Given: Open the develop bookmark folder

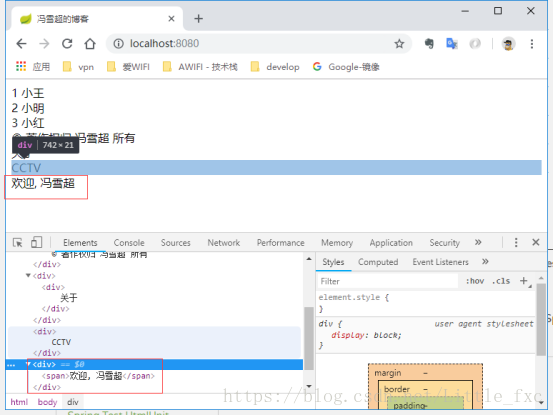Looking at the screenshot, I should (x=275, y=67).
